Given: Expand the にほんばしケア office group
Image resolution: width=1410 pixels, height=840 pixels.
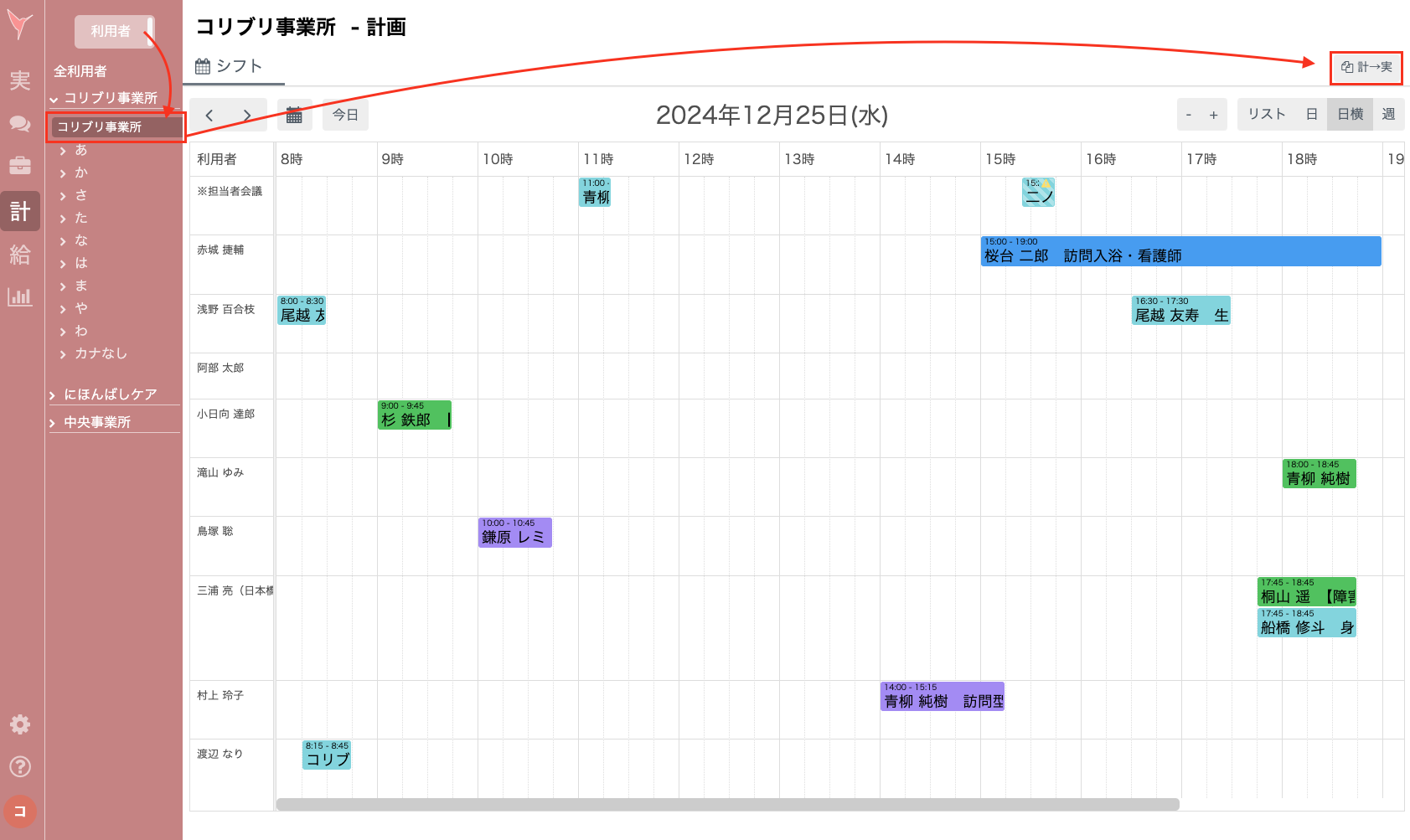Looking at the screenshot, I should (x=110, y=394).
